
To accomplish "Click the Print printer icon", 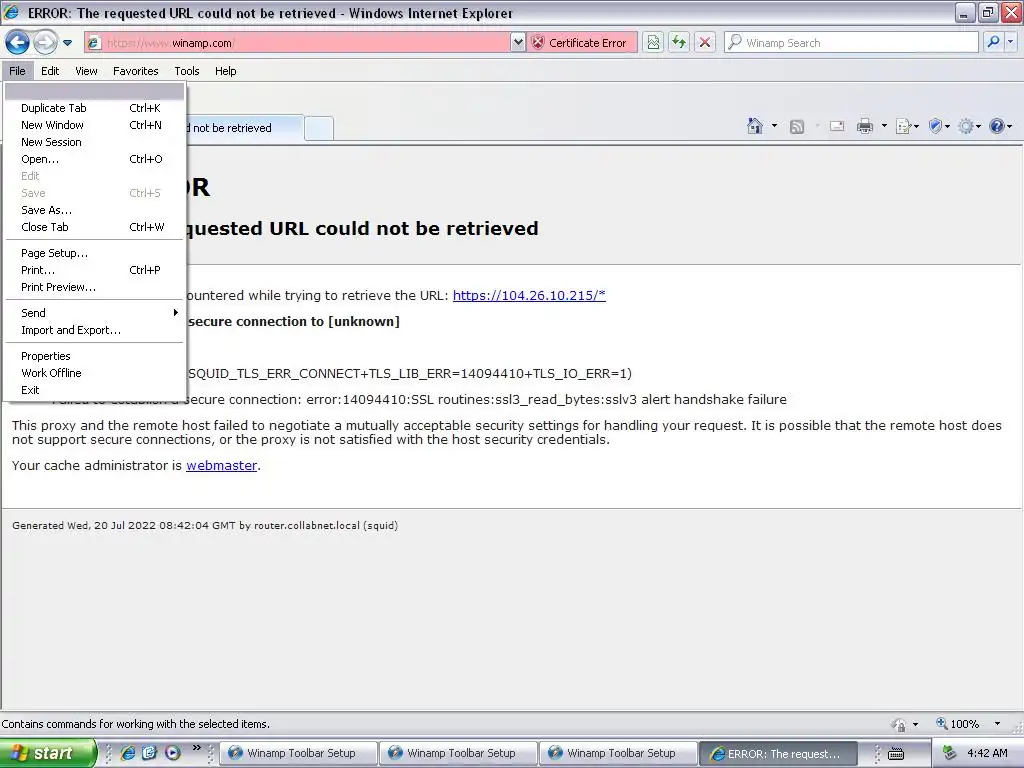I will pos(865,126).
